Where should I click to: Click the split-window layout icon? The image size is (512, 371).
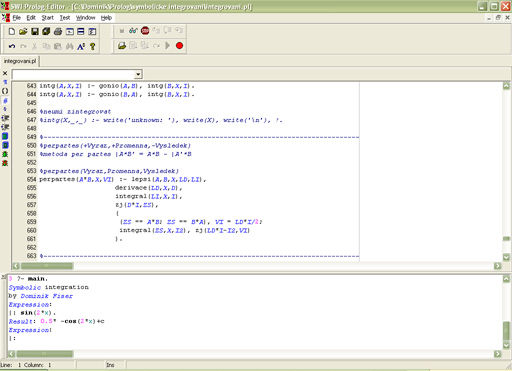81,31
